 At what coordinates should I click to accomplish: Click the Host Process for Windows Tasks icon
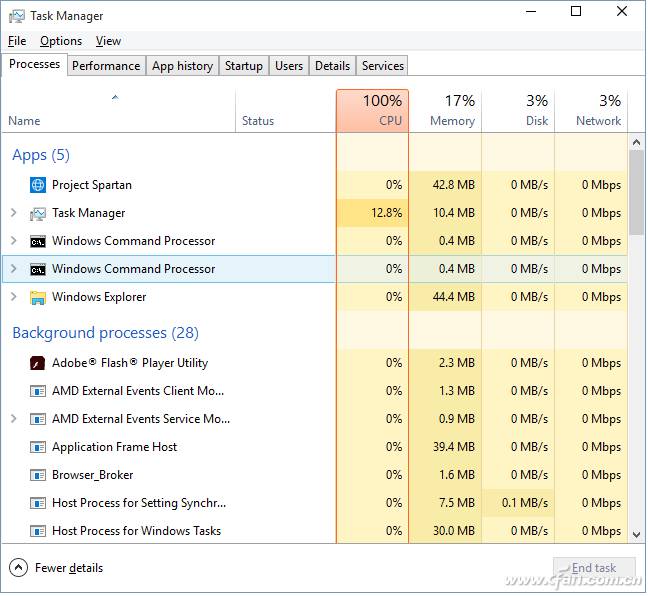coord(38,531)
